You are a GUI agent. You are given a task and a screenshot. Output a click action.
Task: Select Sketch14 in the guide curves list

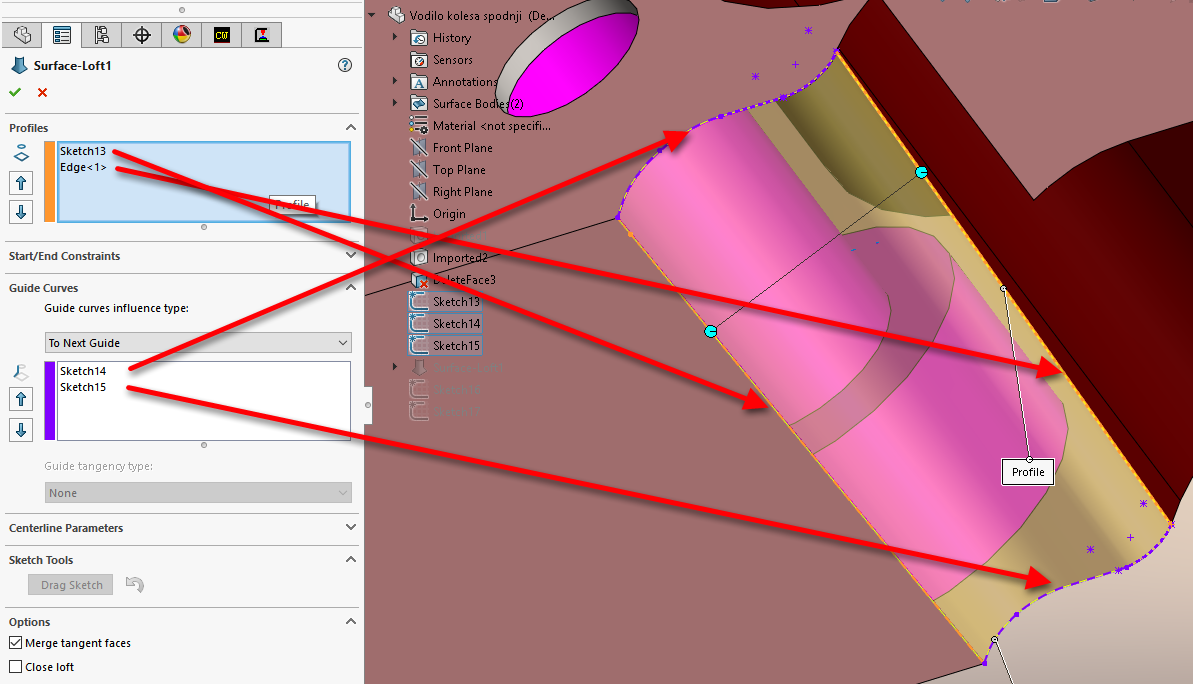coord(83,371)
